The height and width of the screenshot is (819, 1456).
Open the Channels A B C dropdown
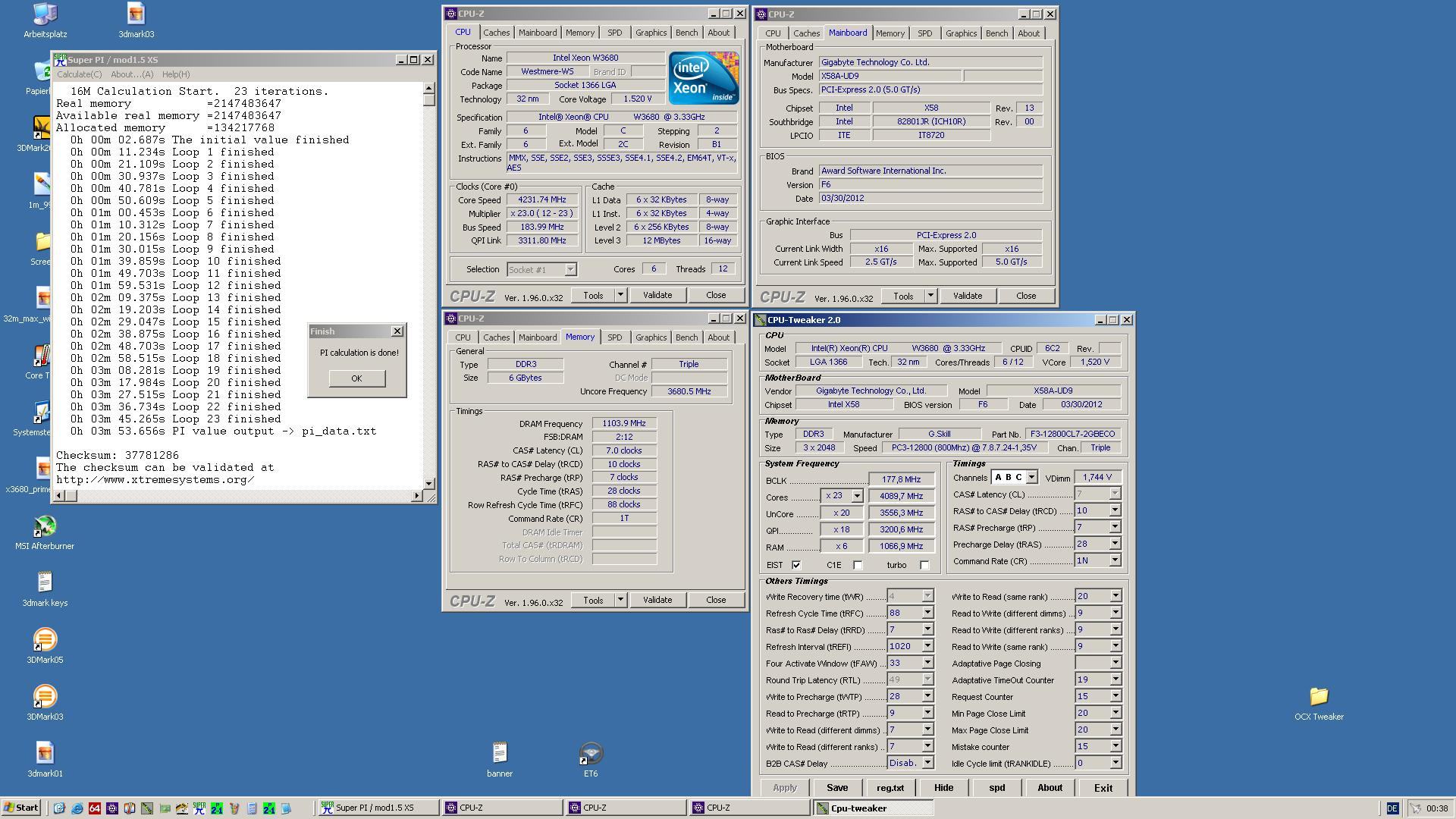click(x=1031, y=478)
